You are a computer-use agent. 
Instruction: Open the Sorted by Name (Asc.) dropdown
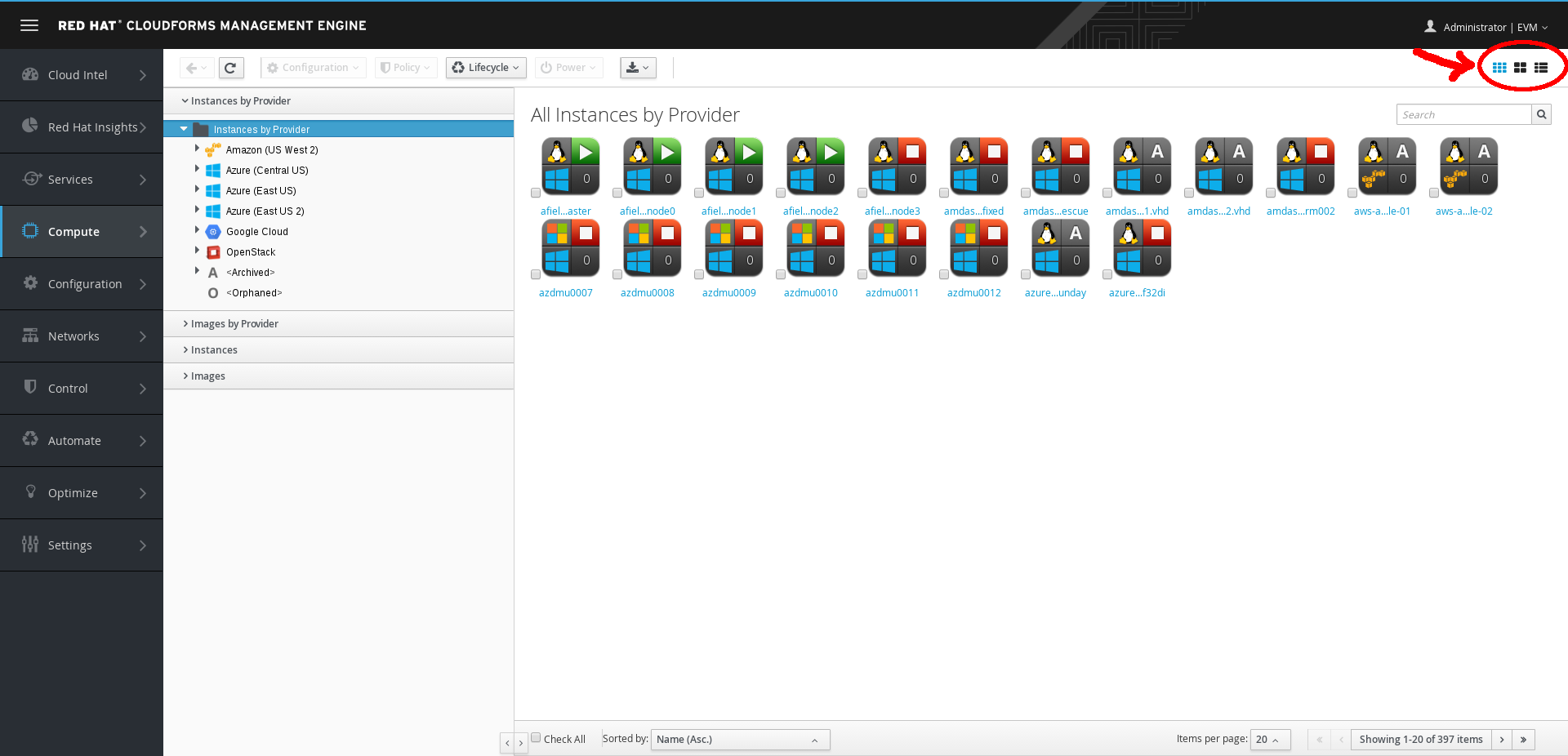pos(740,740)
